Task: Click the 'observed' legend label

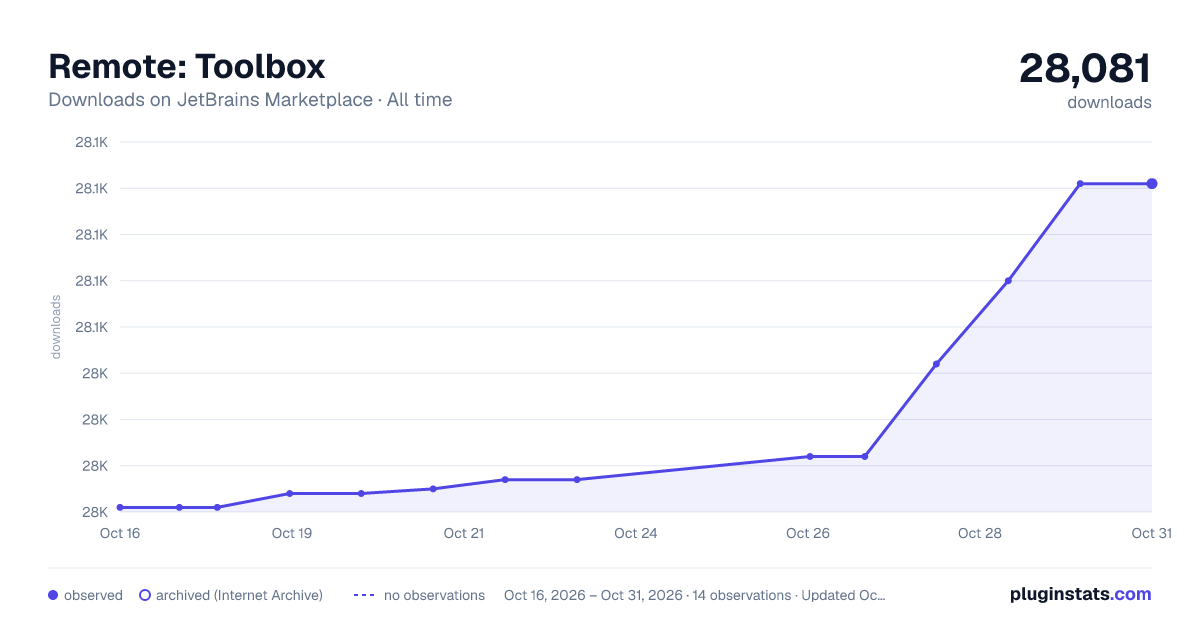Action: click(x=93, y=595)
